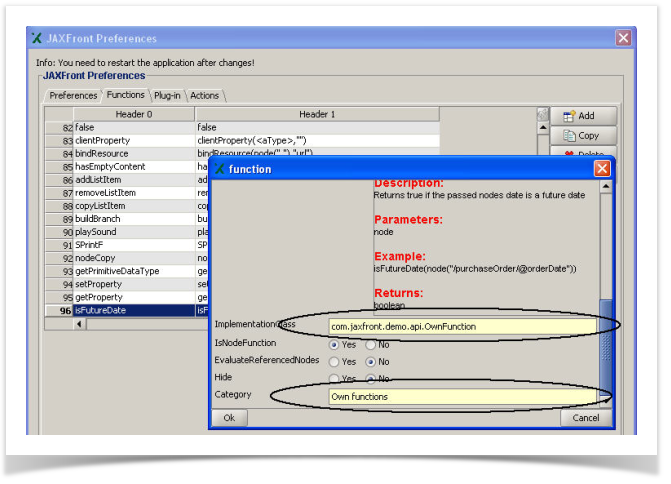The height and width of the screenshot is (484, 671).
Task: Click the function dialog title bar icon
Action: coord(219,169)
